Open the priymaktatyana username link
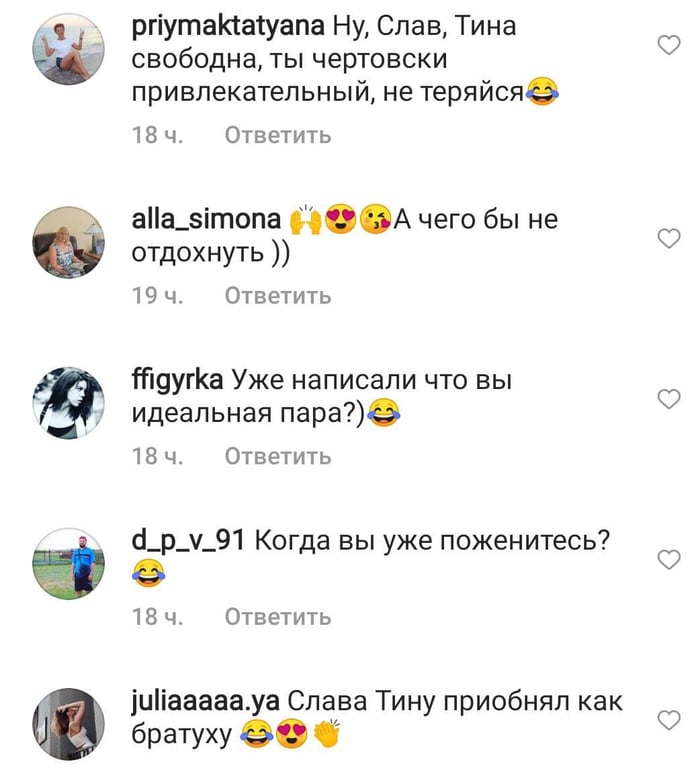 (228, 27)
